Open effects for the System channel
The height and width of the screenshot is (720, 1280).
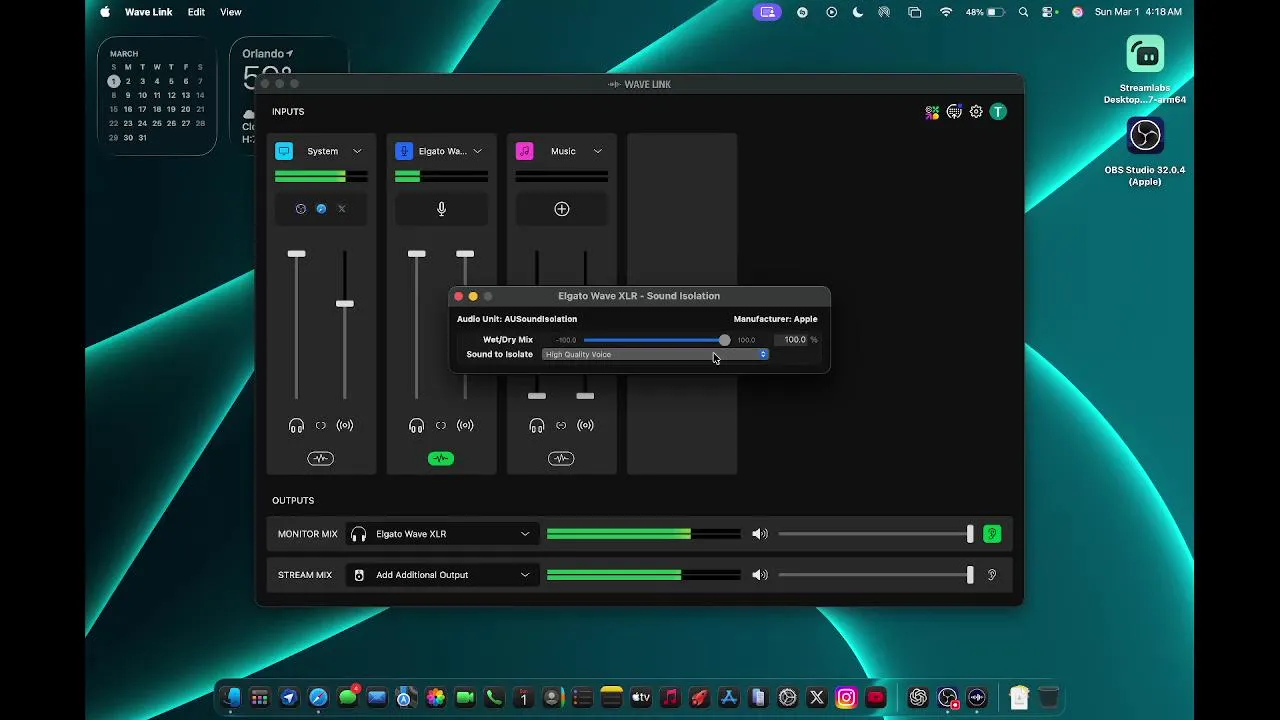(321, 459)
